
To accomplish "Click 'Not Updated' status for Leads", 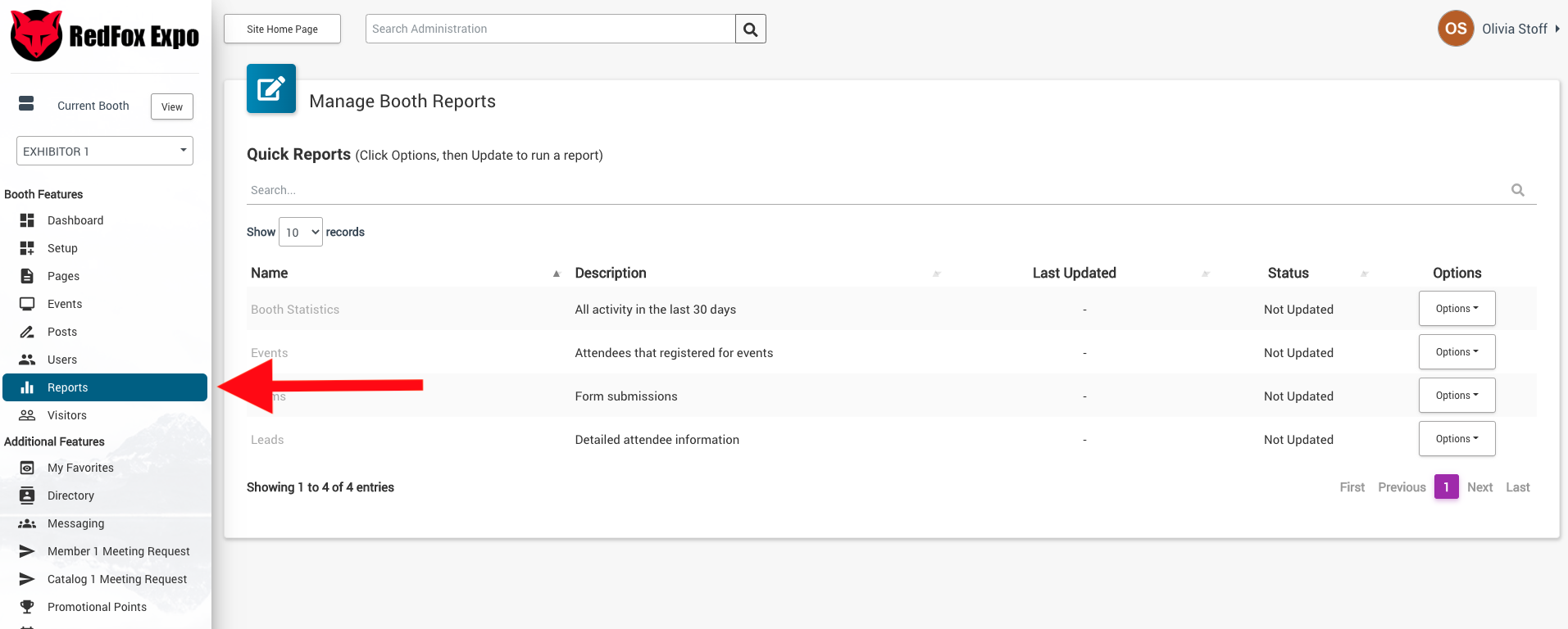I will click(1298, 440).
